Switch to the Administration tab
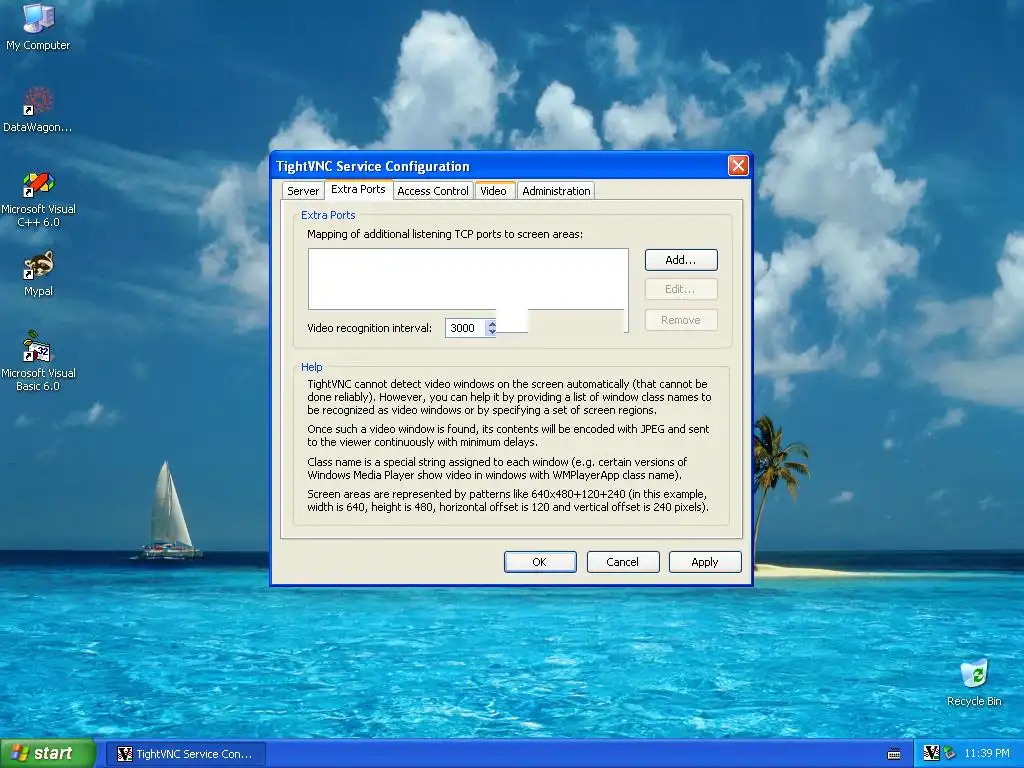Screen dimensions: 1024x768 556,191
